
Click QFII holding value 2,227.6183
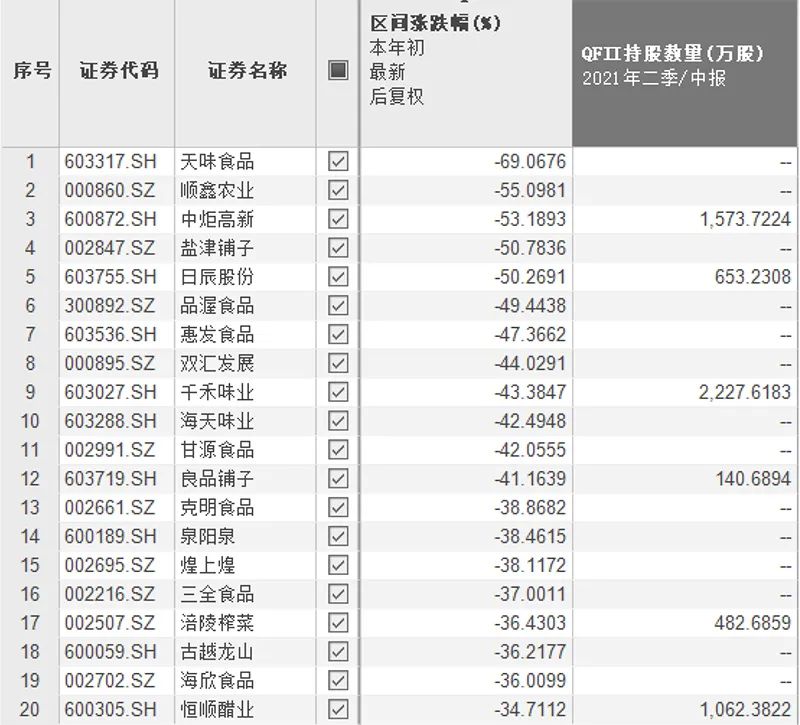(x=745, y=392)
